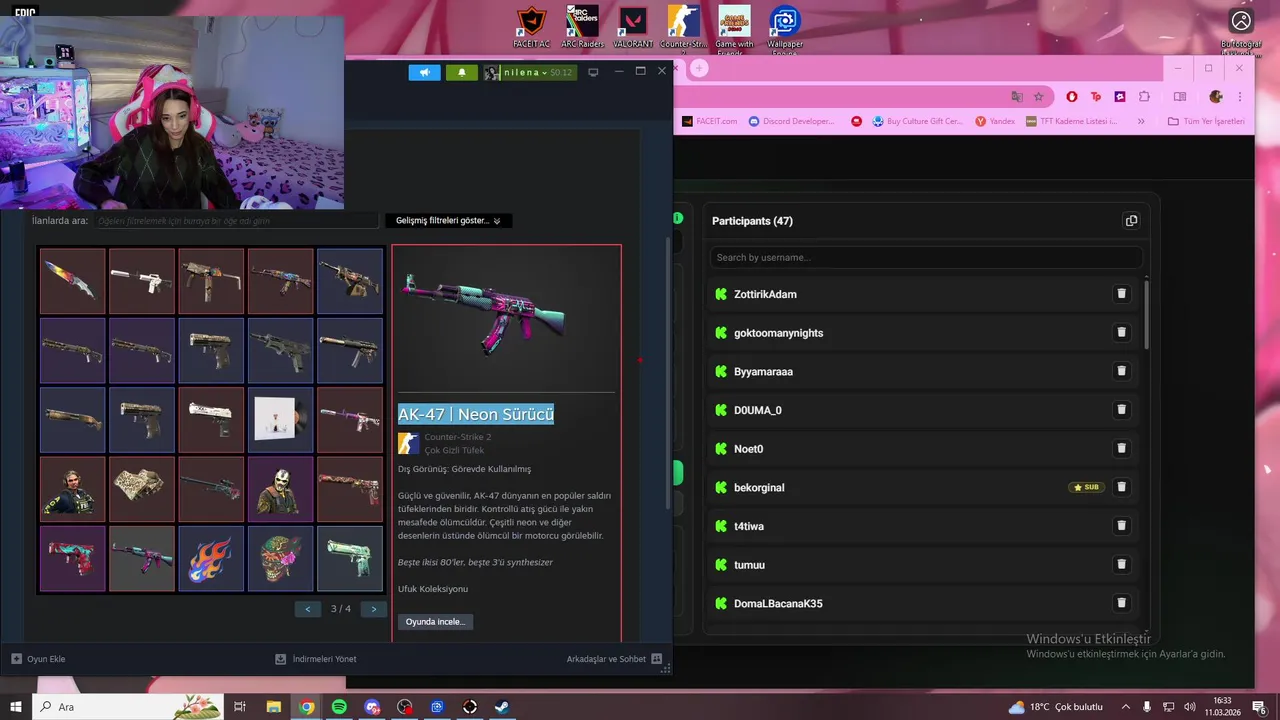Open Buy Culture Gift Cer... bookmark
The width and height of the screenshot is (1280, 720).
(x=917, y=121)
